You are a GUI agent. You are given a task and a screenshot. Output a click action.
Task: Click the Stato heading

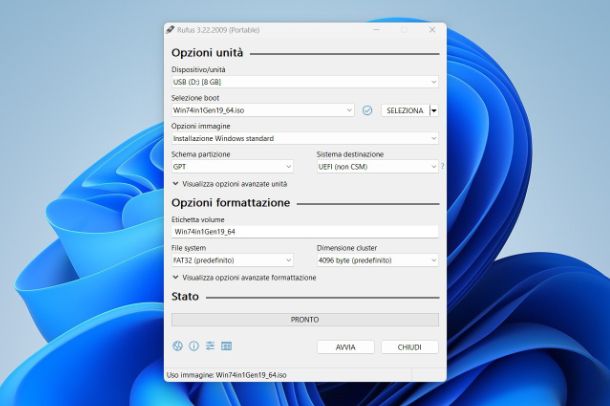(185, 297)
